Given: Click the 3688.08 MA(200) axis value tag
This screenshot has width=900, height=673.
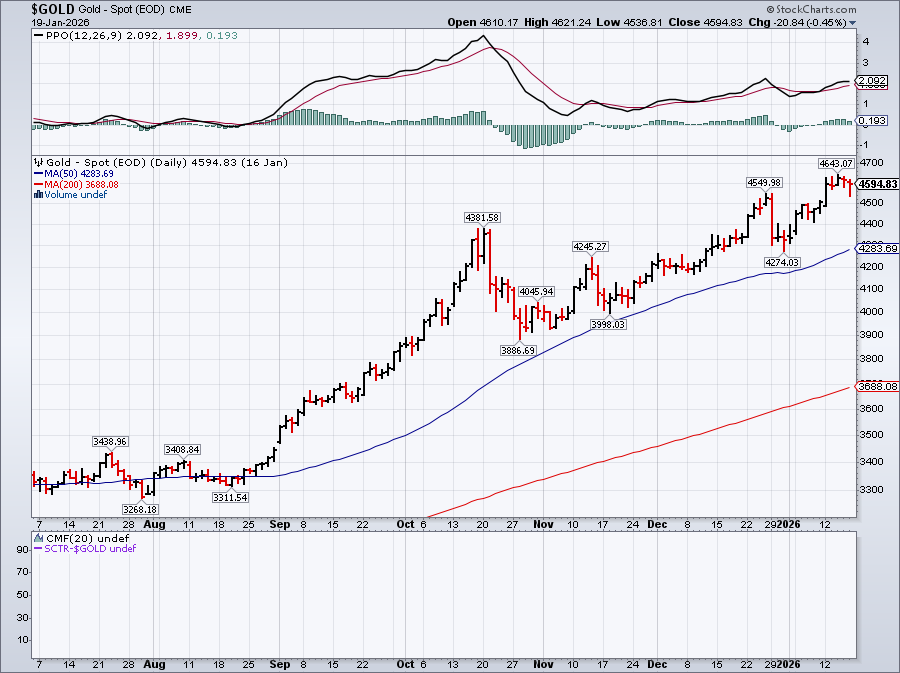Looking at the screenshot, I should [878, 386].
